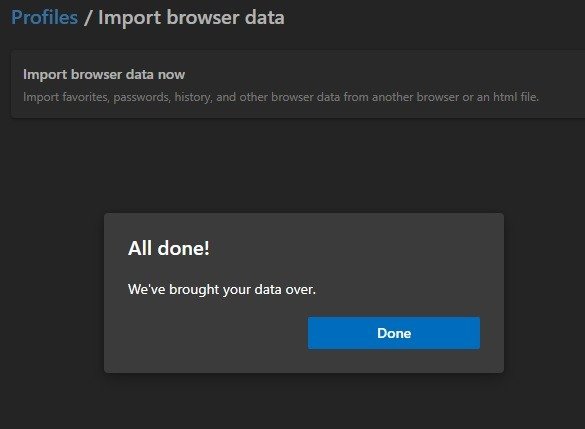The height and width of the screenshot is (429, 585).
Task: Click the word data in dialog message
Action: [x=268, y=289]
